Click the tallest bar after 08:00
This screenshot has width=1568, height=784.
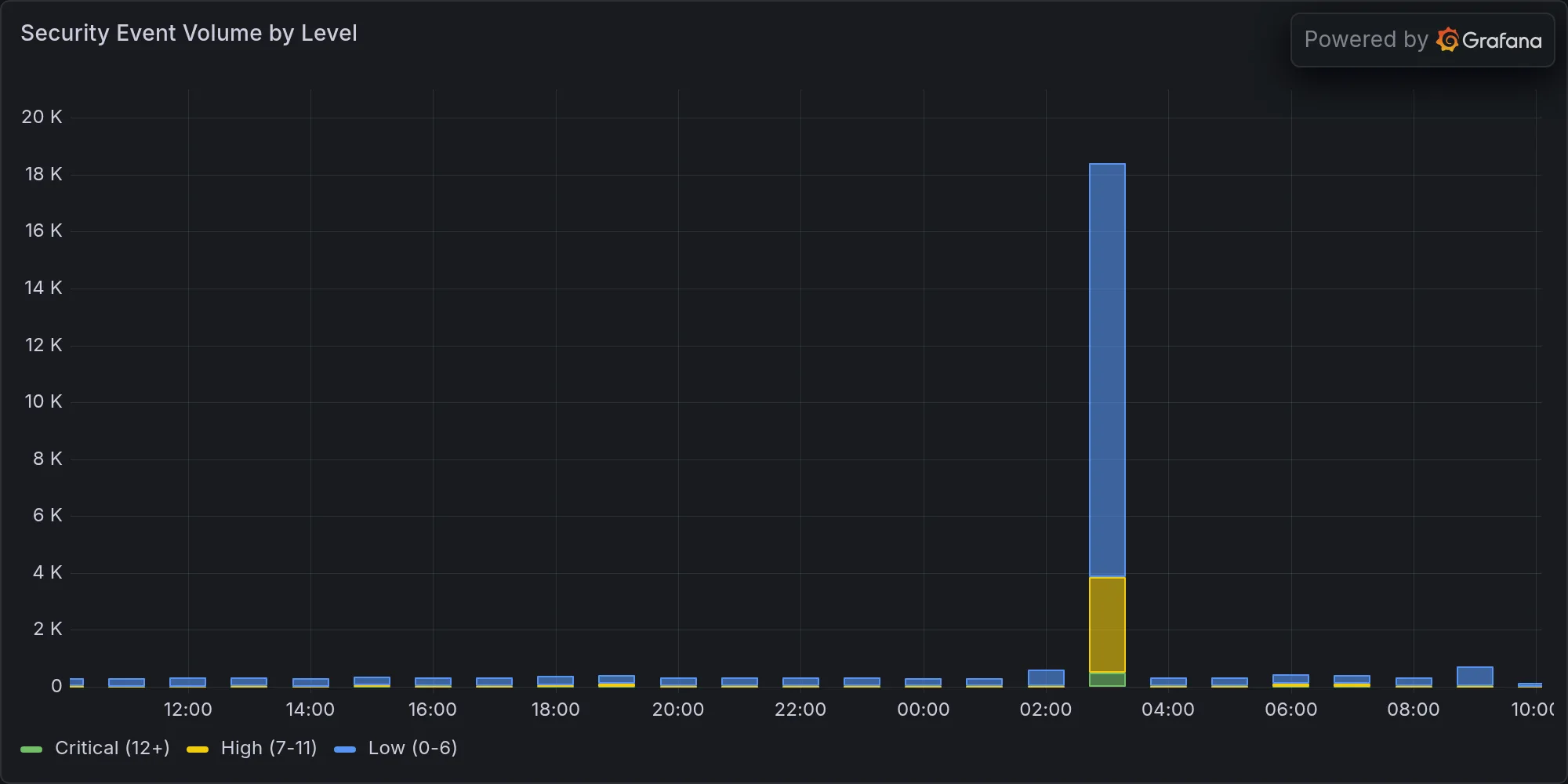pos(1475,677)
